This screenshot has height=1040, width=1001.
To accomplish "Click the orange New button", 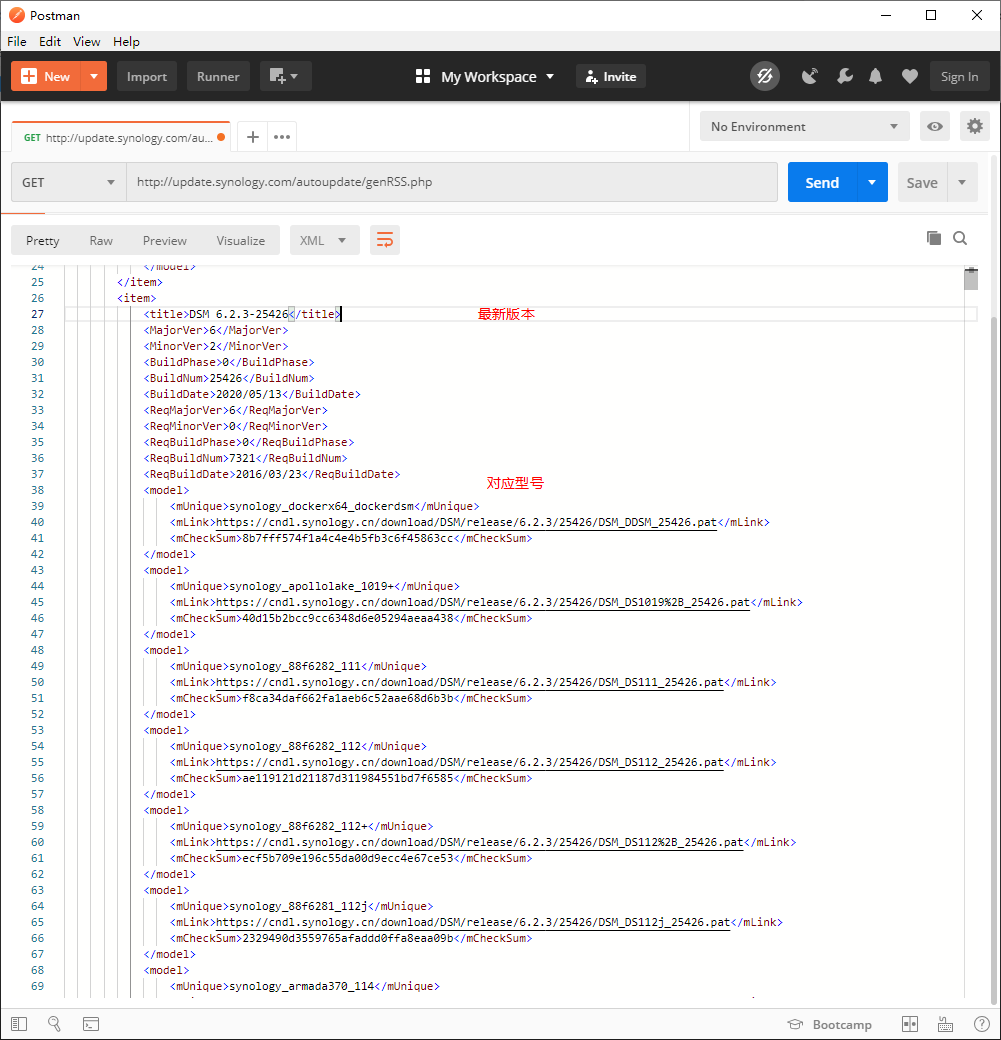I will click(x=46, y=76).
